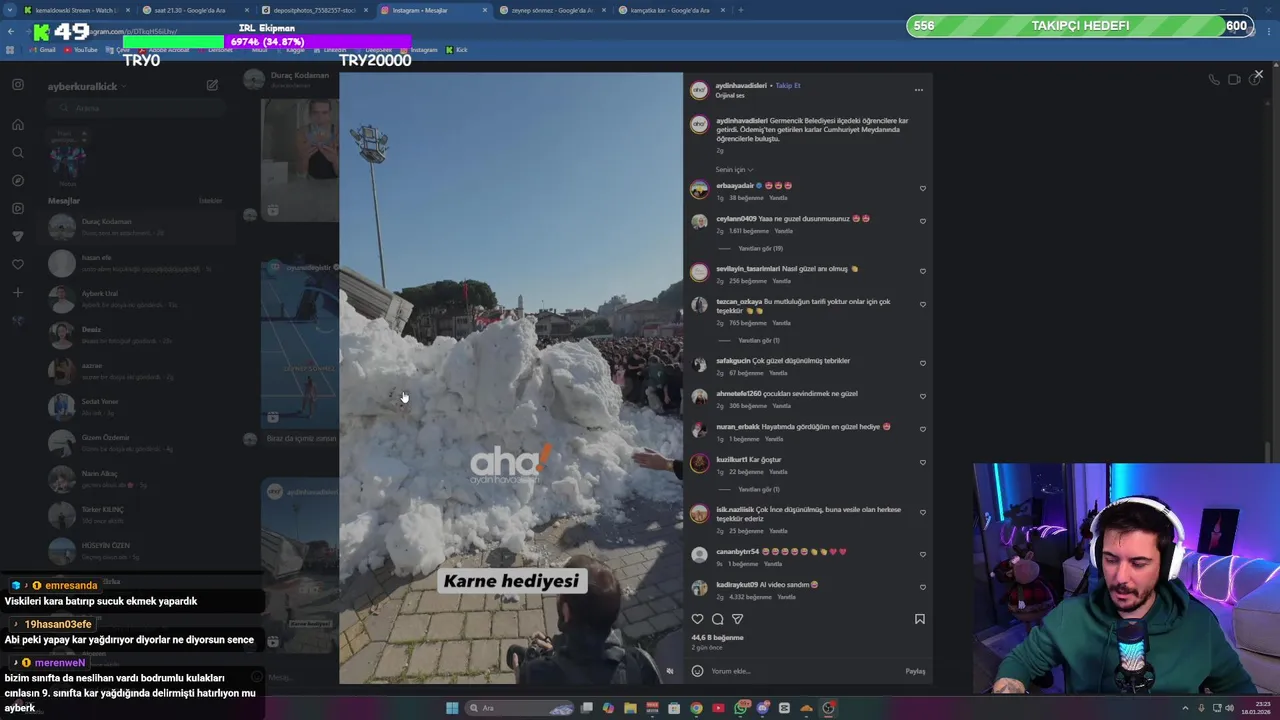
Task: Open Kick bookmark in bookmarks bar
Action: click(x=457, y=50)
